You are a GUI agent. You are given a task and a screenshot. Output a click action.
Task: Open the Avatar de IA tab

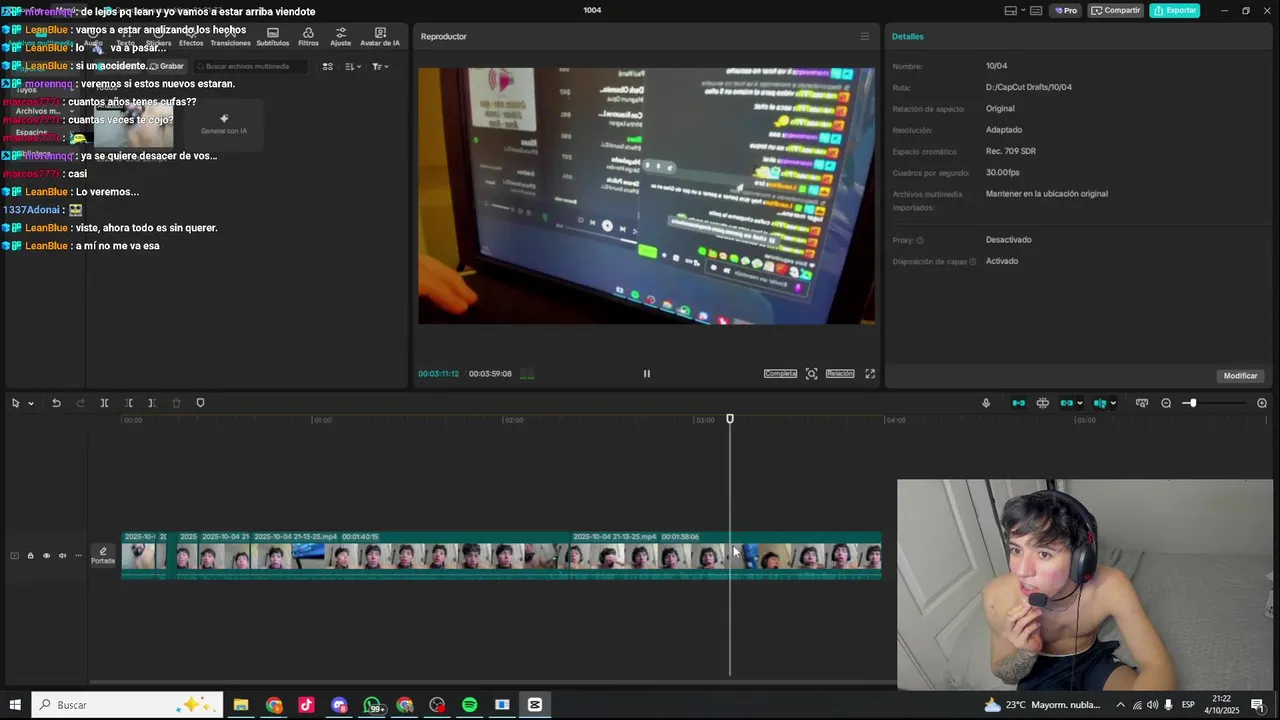pos(380,37)
